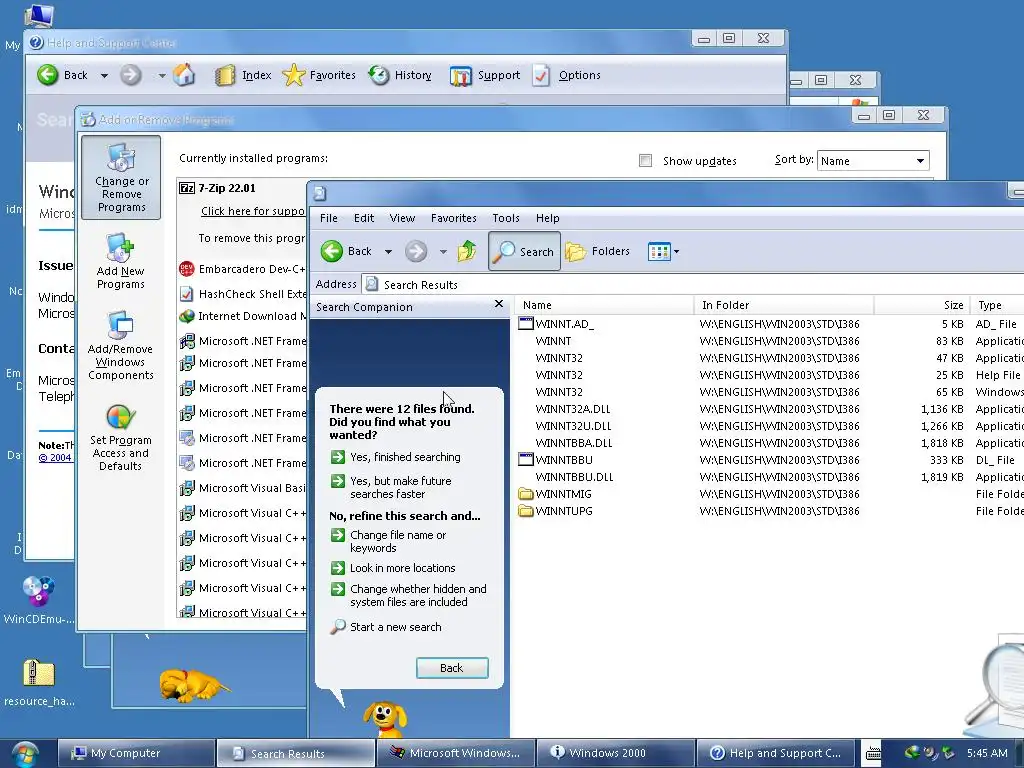The image size is (1024, 768).
Task: Open WinCDEmu desktop icon
Action: click(39, 601)
